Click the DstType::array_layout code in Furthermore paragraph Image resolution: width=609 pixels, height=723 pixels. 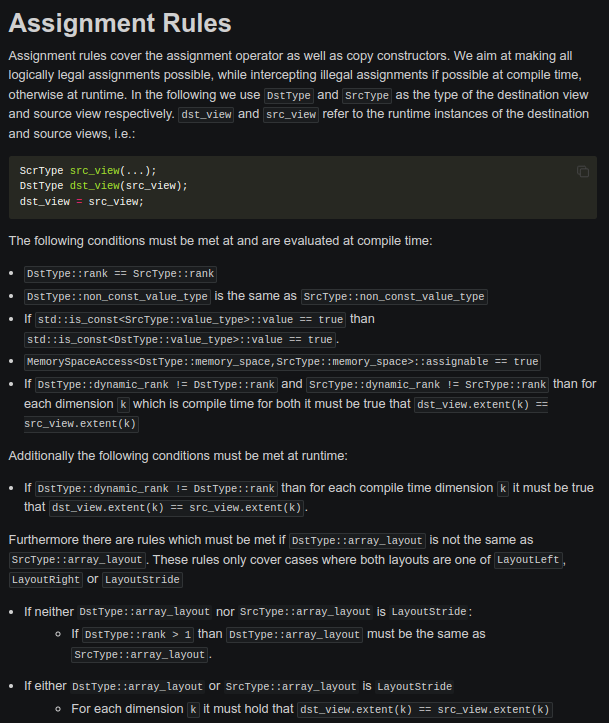[357, 540]
